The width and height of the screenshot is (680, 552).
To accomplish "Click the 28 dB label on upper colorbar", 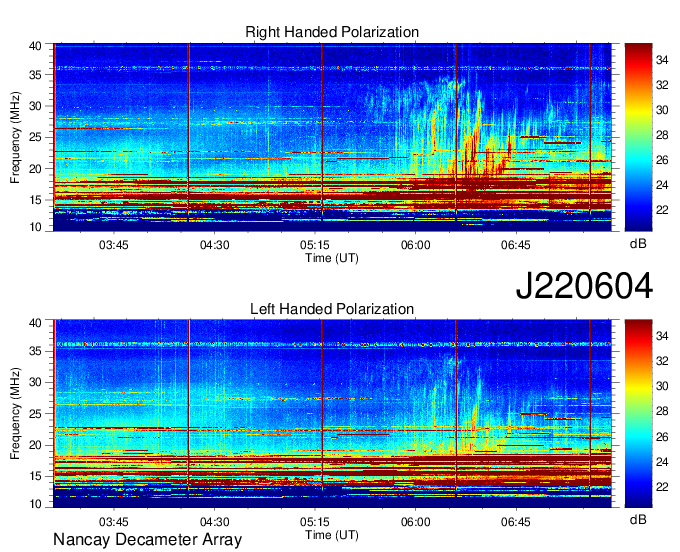I will [662, 135].
